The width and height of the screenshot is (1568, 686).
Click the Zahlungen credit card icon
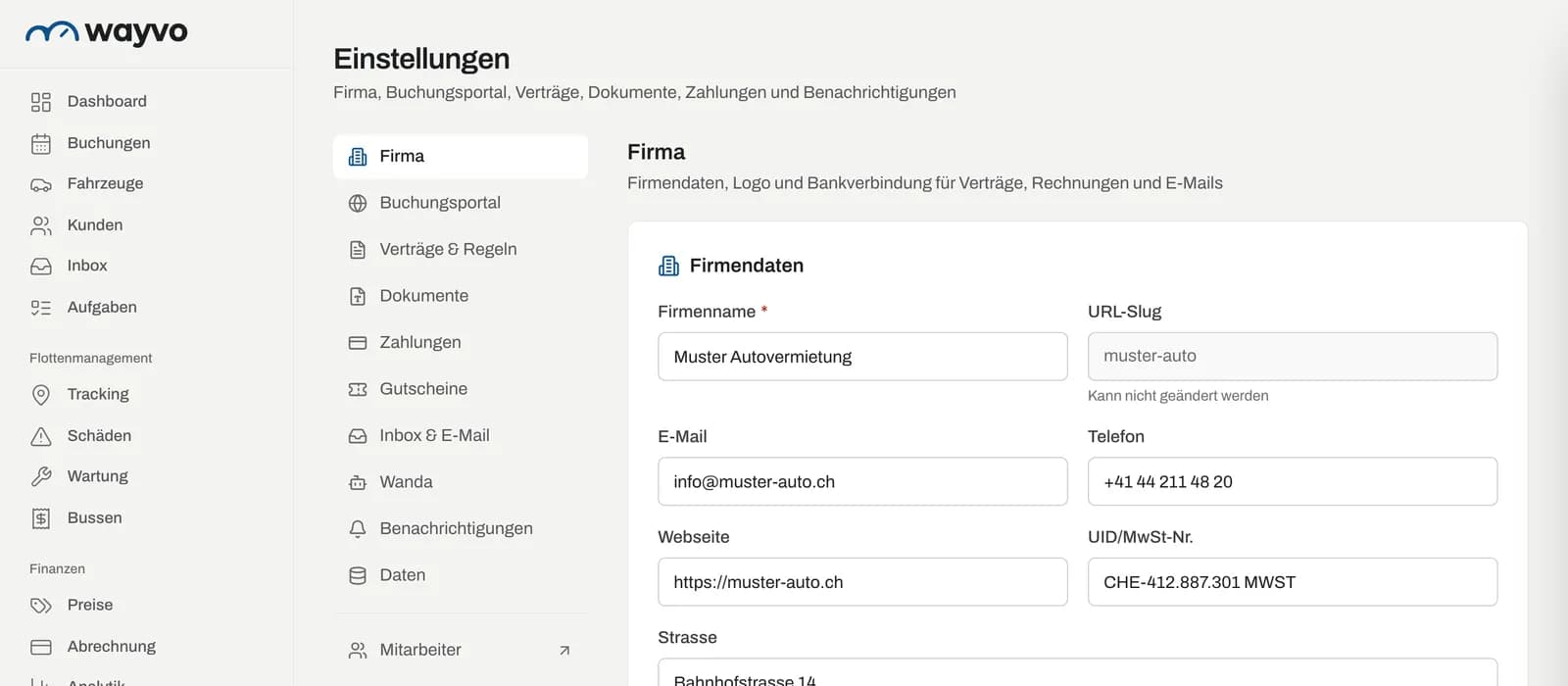pos(358,343)
